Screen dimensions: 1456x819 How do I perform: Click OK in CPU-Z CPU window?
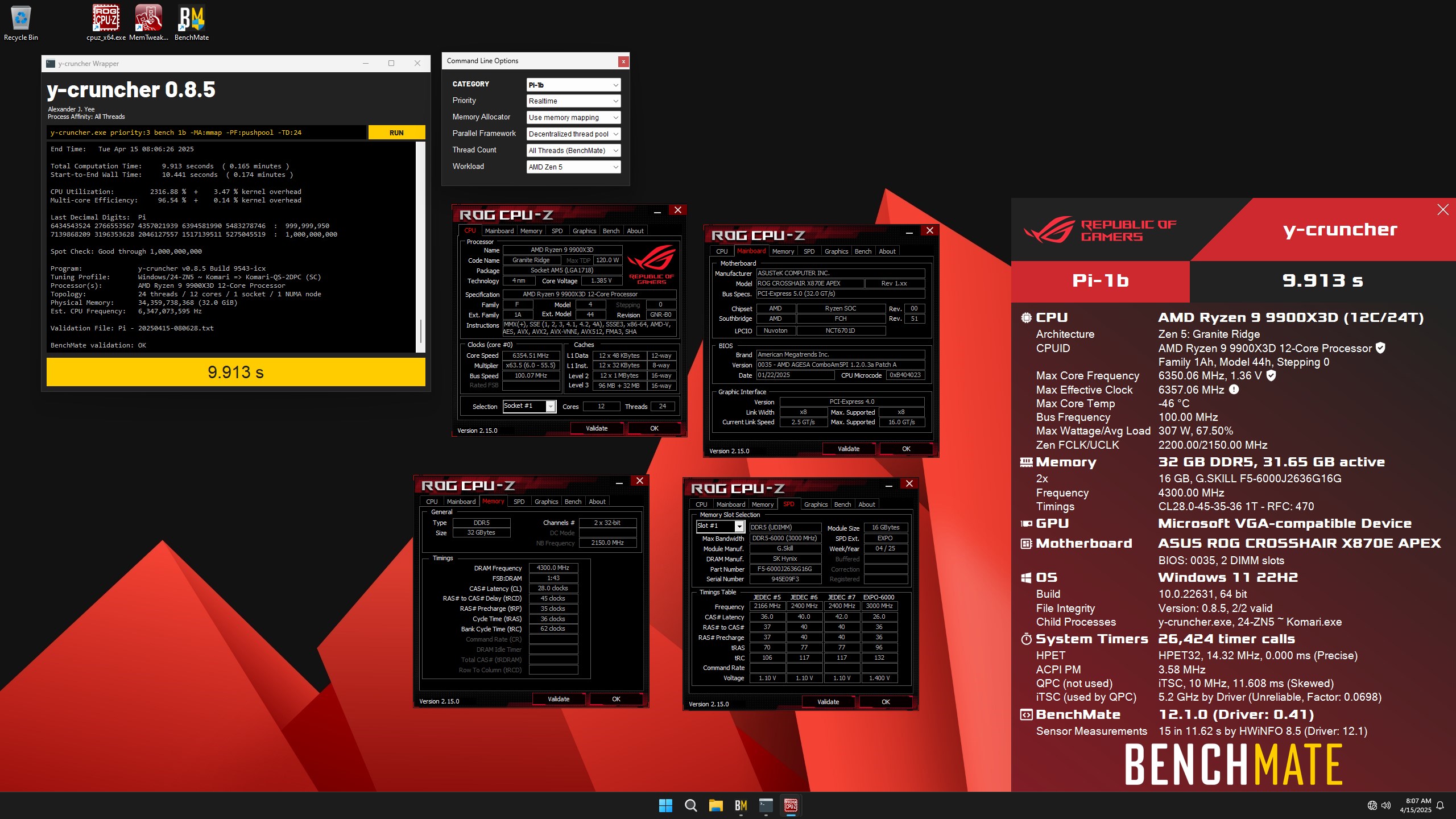point(654,428)
